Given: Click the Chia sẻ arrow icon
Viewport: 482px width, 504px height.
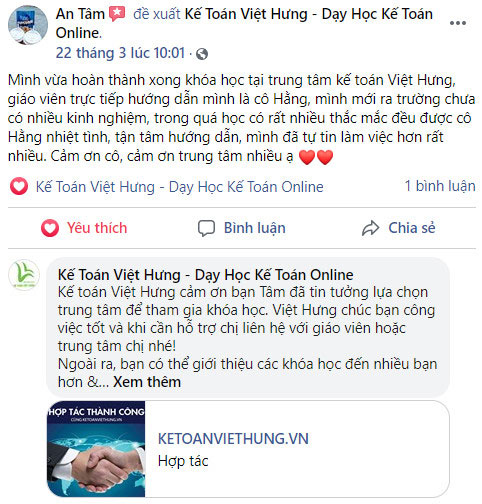Looking at the screenshot, I should (370, 228).
